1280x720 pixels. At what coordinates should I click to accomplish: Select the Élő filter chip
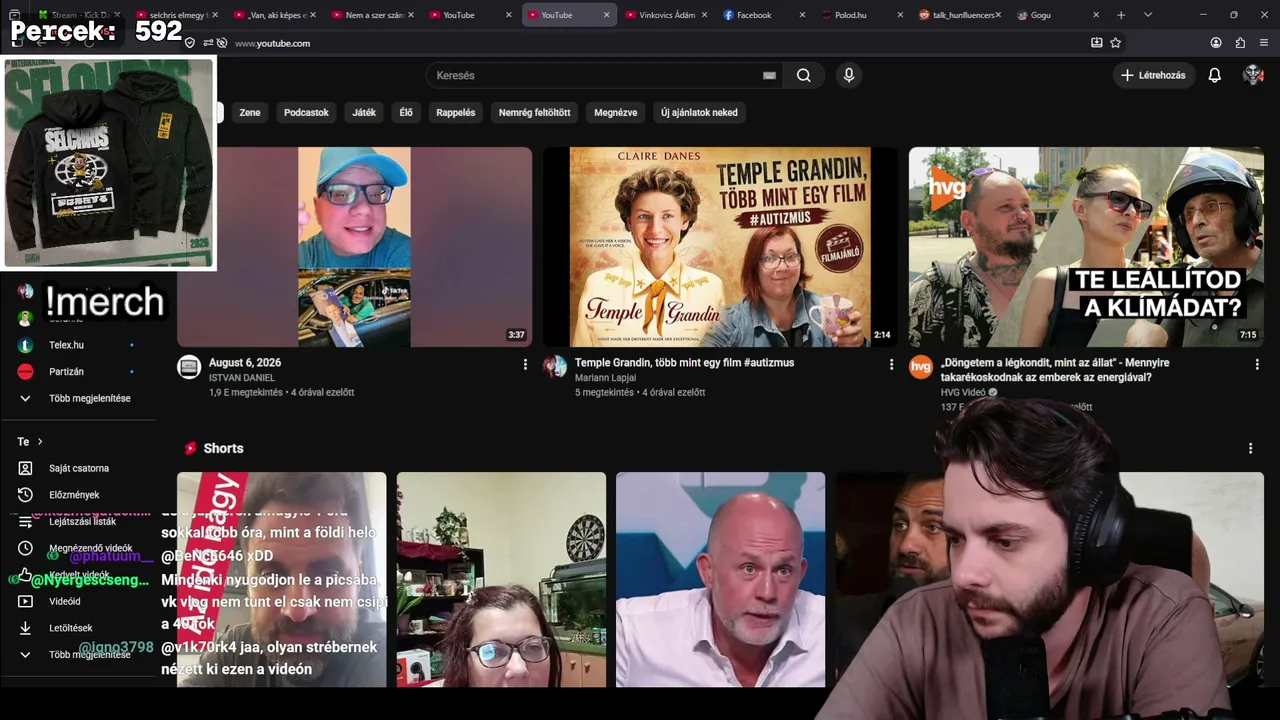pyautogui.click(x=406, y=113)
